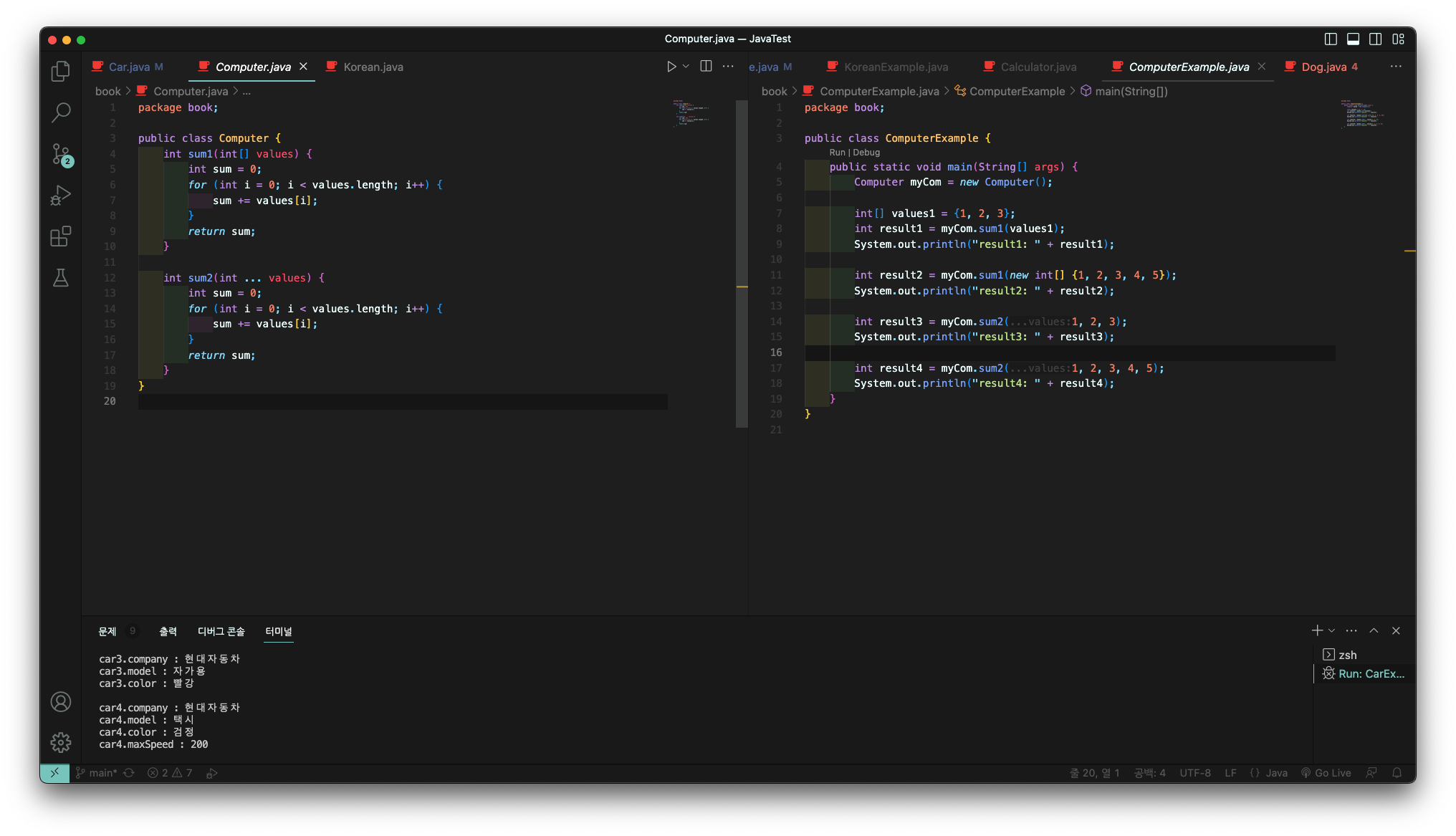Maximize the panel with chevron up
Viewport: 1456px width, 836px height.
(1374, 630)
